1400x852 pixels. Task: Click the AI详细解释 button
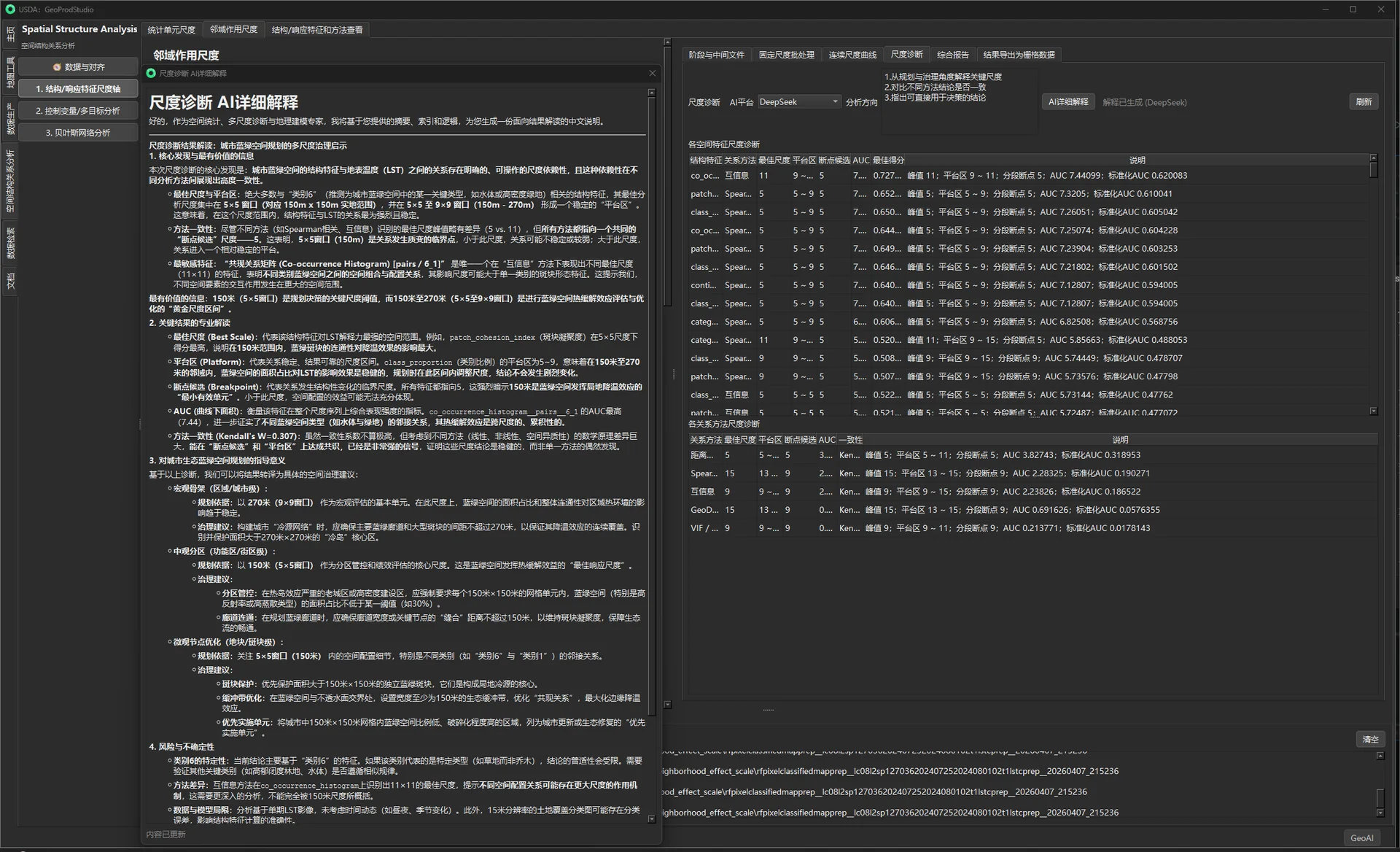coord(1068,102)
